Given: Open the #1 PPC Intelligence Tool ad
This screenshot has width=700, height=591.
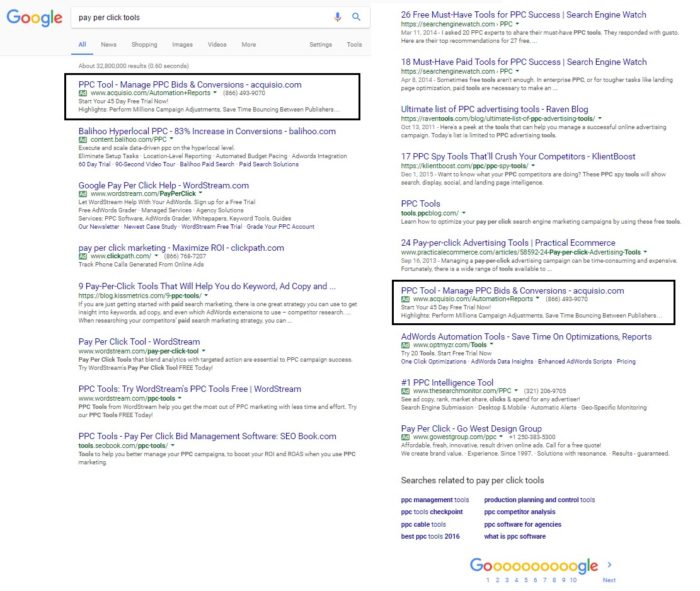Looking at the screenshot, I should point(447,383).
